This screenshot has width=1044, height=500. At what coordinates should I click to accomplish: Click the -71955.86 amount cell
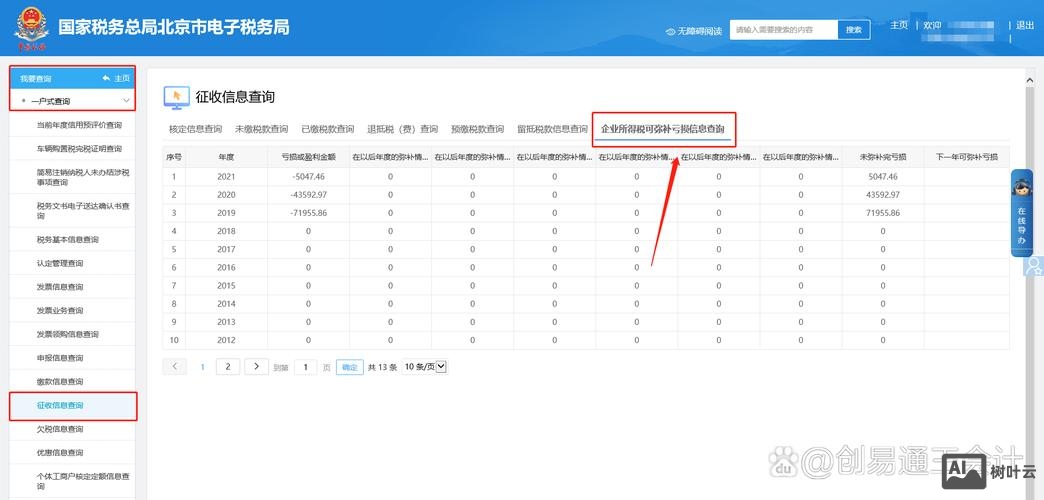pyautogui.click(x=308, y=213)
